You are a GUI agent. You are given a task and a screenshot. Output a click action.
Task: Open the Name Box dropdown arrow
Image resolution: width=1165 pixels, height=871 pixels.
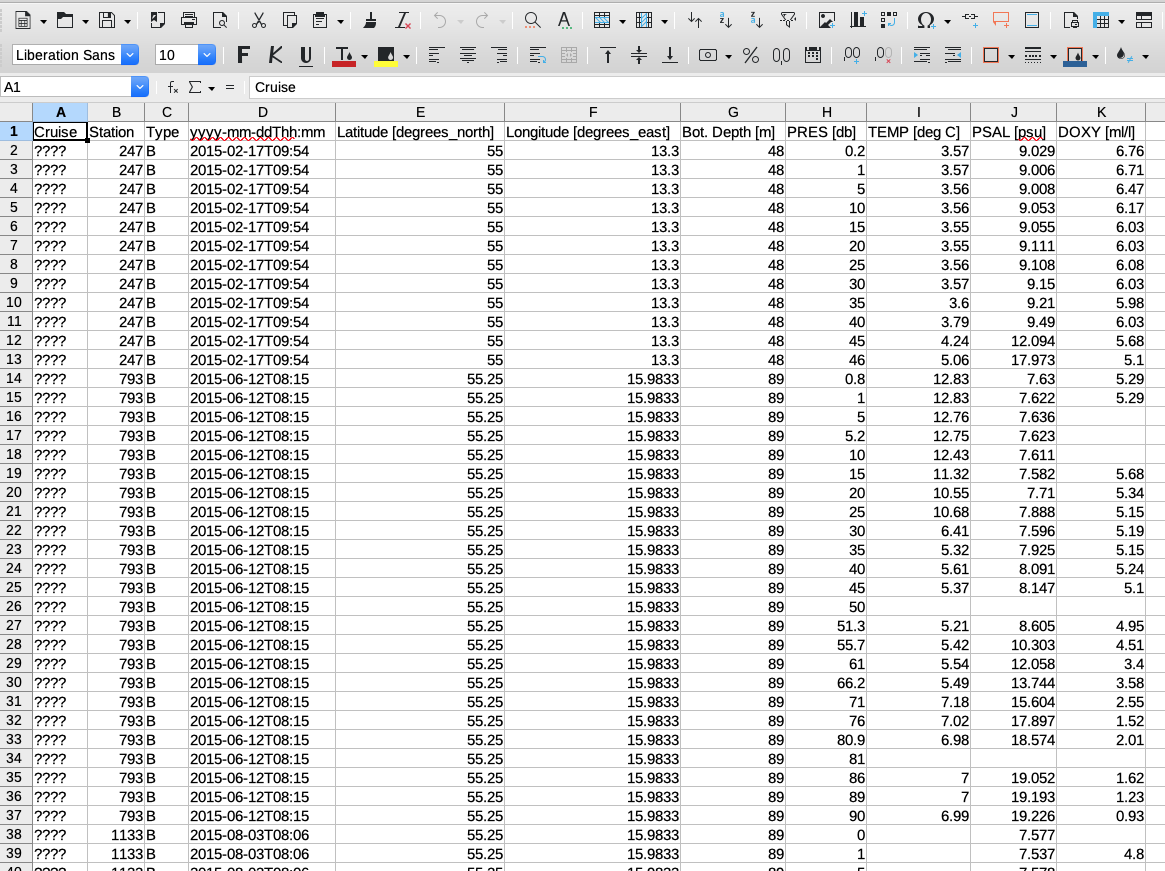point(140,87)
